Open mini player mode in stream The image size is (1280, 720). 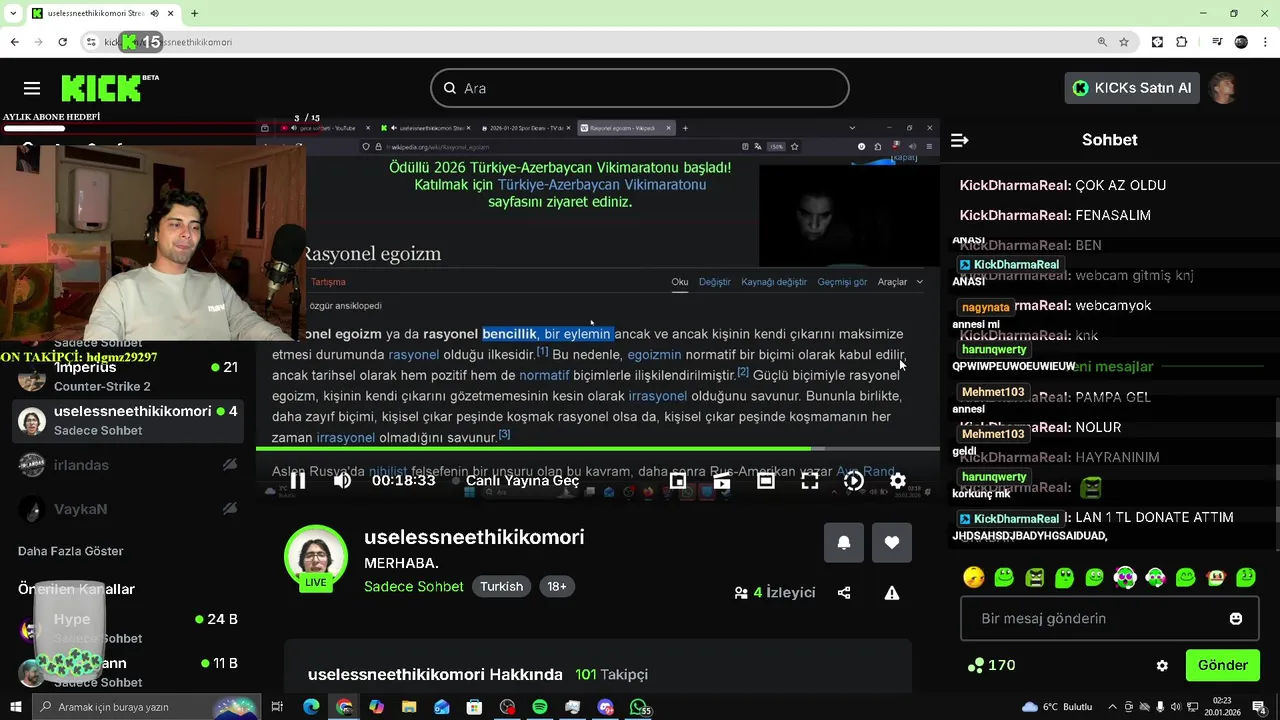[x=677, y=481]
